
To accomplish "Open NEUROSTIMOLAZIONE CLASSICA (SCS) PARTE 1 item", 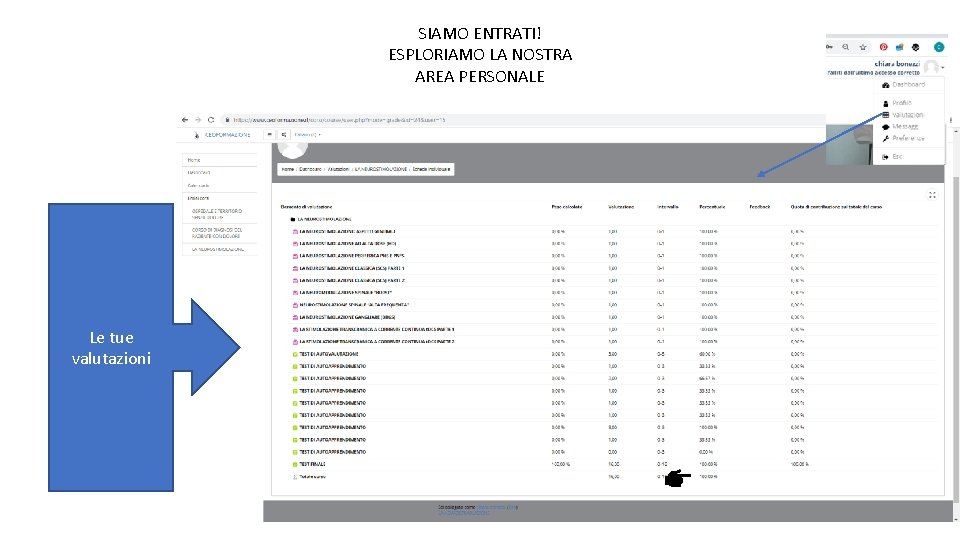I will [x=351, y=268].
